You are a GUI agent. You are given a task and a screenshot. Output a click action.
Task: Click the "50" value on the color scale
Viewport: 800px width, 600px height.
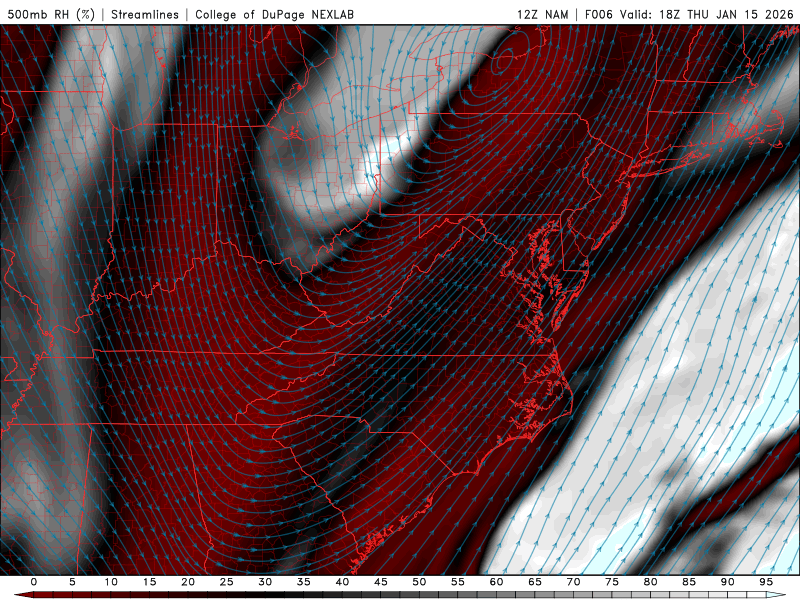pos(419,582)
